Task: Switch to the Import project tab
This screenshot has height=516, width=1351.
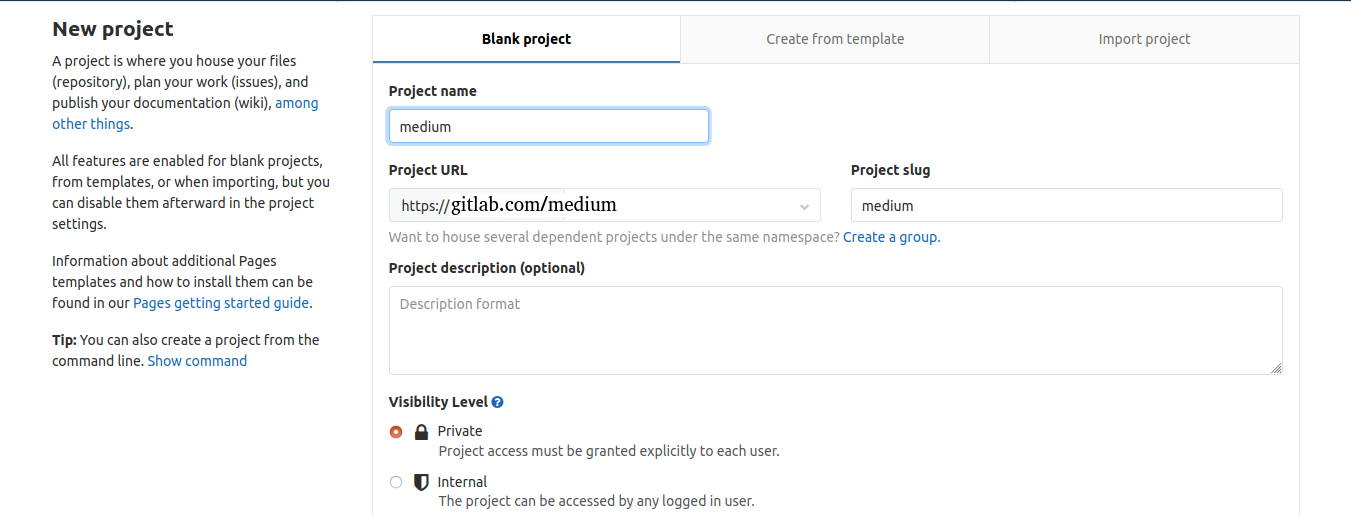Action: (x=1144, y=39)
